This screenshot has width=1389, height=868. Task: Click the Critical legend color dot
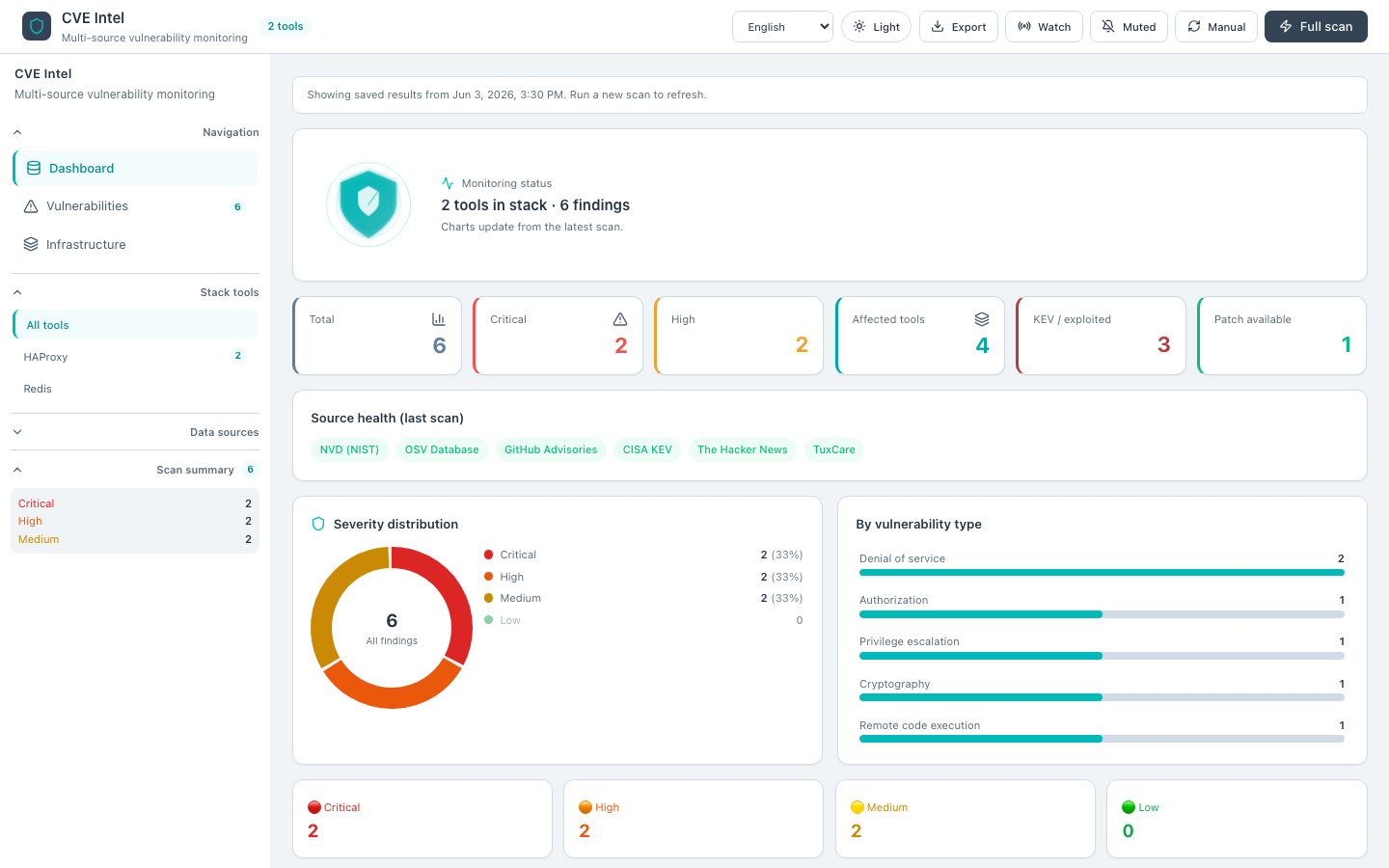(489, 555)
